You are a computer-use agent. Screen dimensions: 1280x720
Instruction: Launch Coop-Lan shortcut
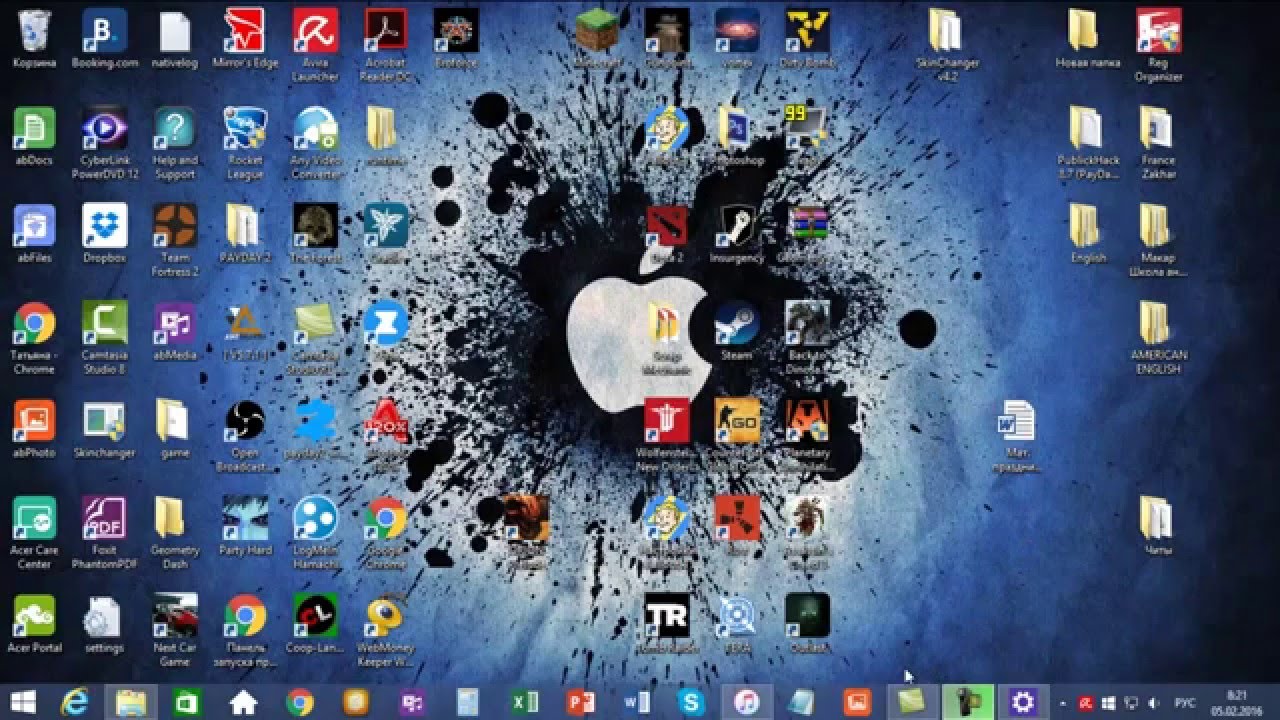click(315, 616)
